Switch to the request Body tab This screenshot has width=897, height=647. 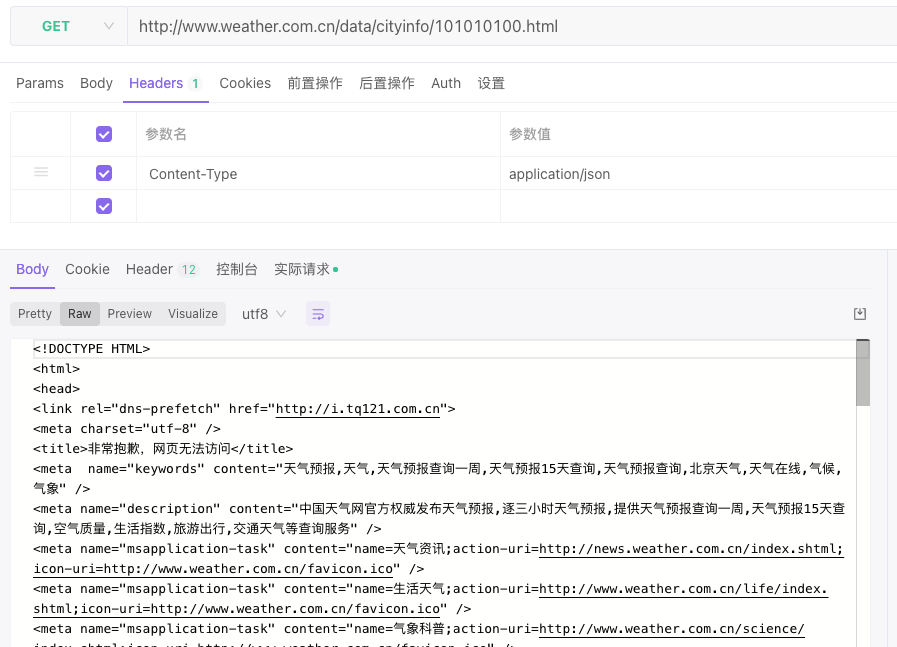click(x=96, y=84)
